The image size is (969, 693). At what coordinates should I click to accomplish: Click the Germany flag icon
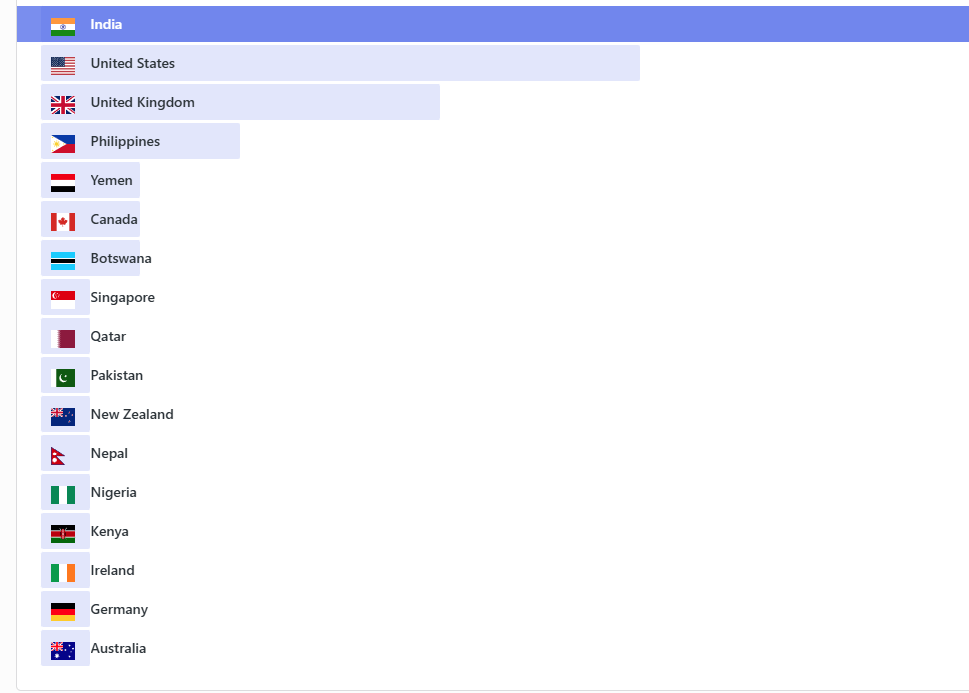pos(63,610)
